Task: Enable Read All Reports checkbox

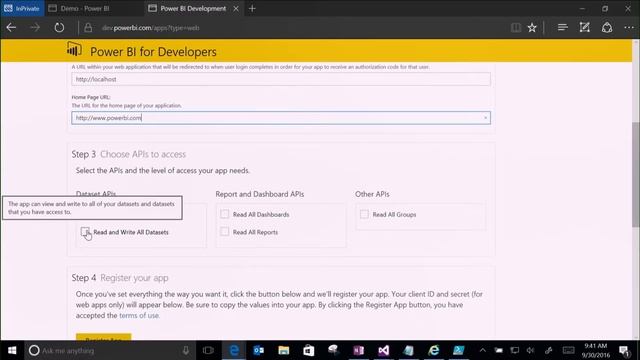Action: (x=224, y=231)
